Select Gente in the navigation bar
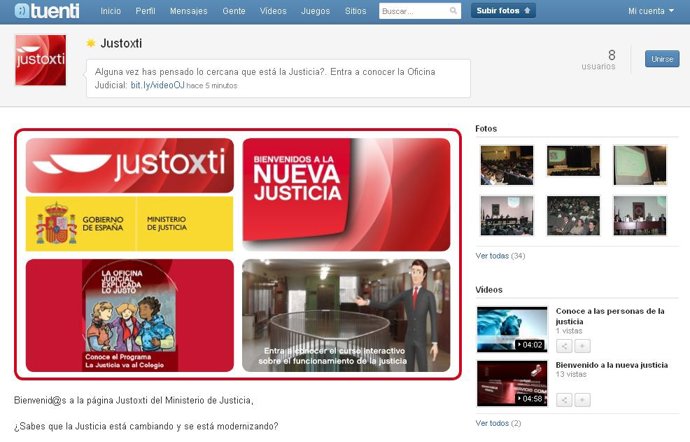This screenshot has height=442, width=690. [x=234, y=11]
